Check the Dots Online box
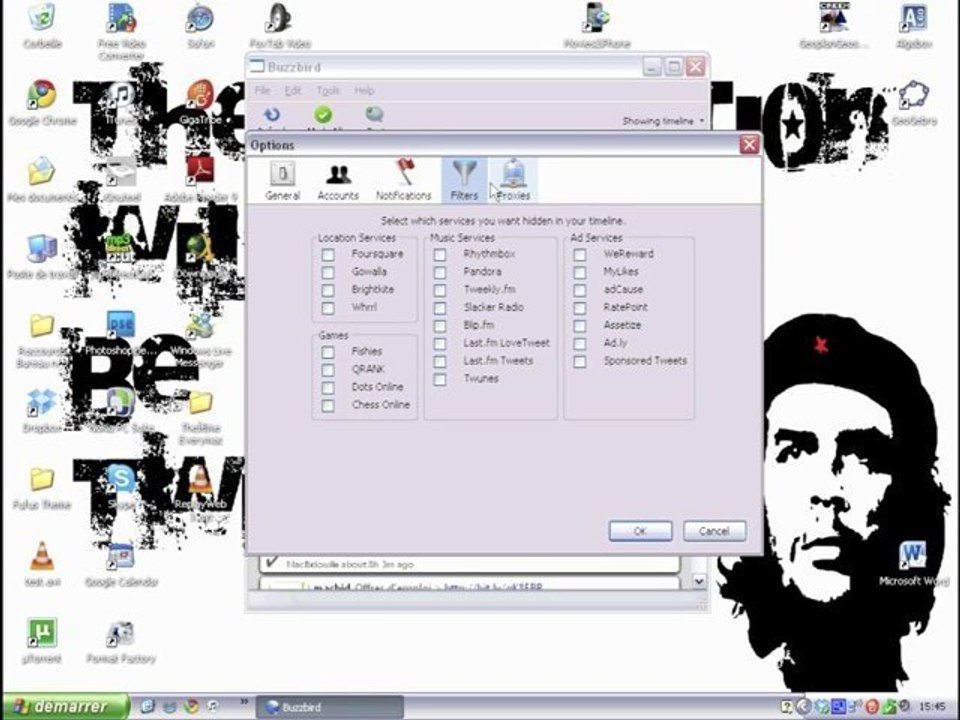This screenshot has width=960, height=720. point(328,388)
